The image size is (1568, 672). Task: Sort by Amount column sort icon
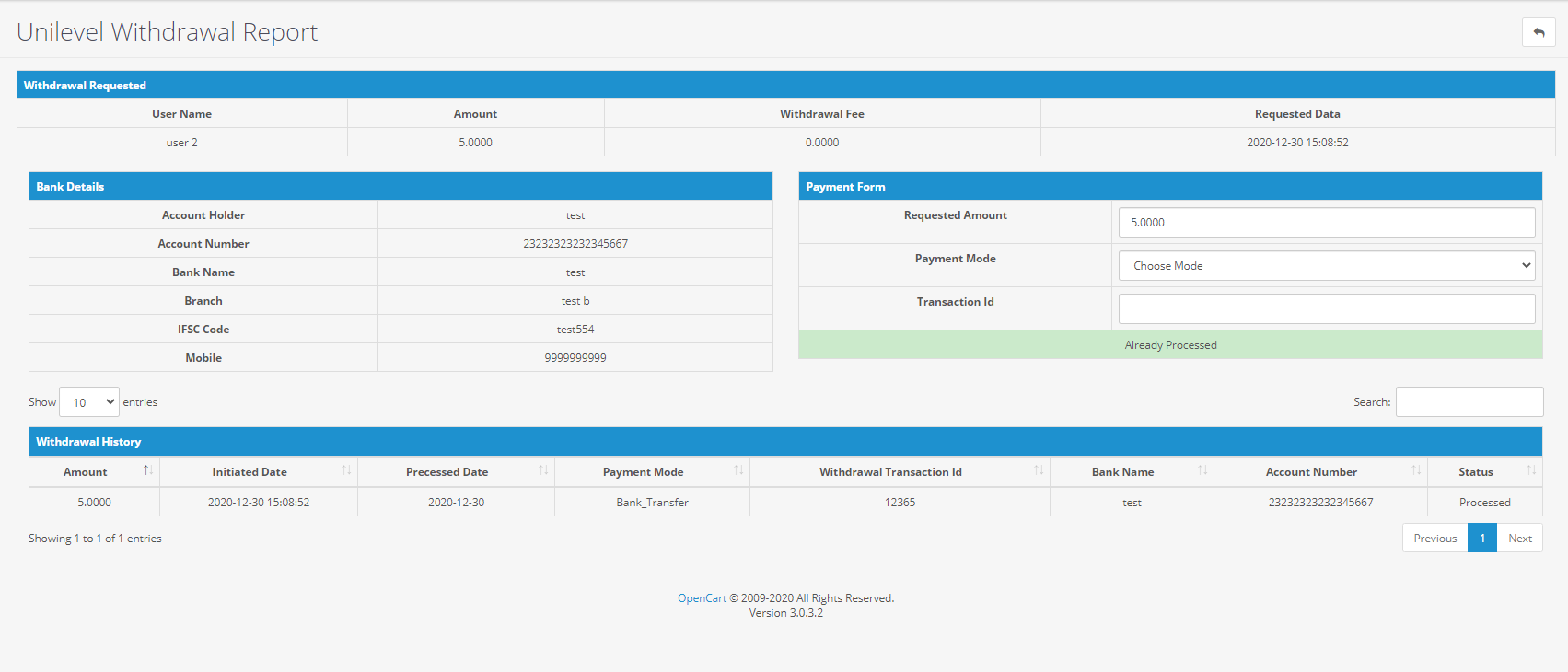coord(148,471)
